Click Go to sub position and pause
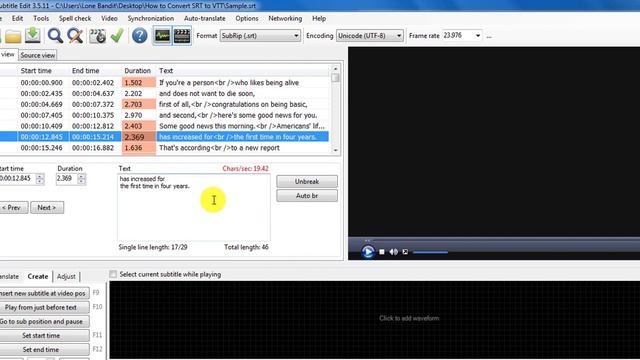Viewport: 640px width, 360px height. [x=44, y=322]
